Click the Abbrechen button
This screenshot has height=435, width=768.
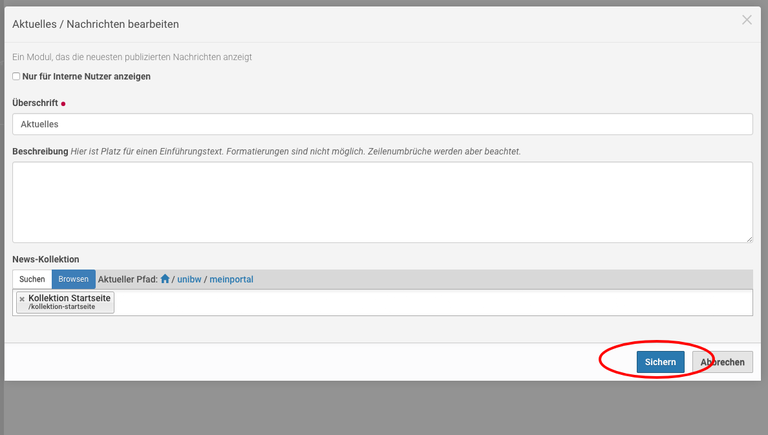point(722,362)
